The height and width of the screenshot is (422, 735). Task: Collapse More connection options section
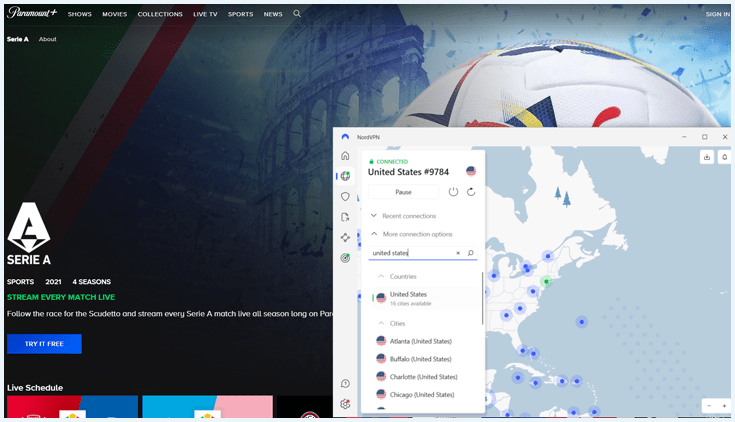coord(412,234)
